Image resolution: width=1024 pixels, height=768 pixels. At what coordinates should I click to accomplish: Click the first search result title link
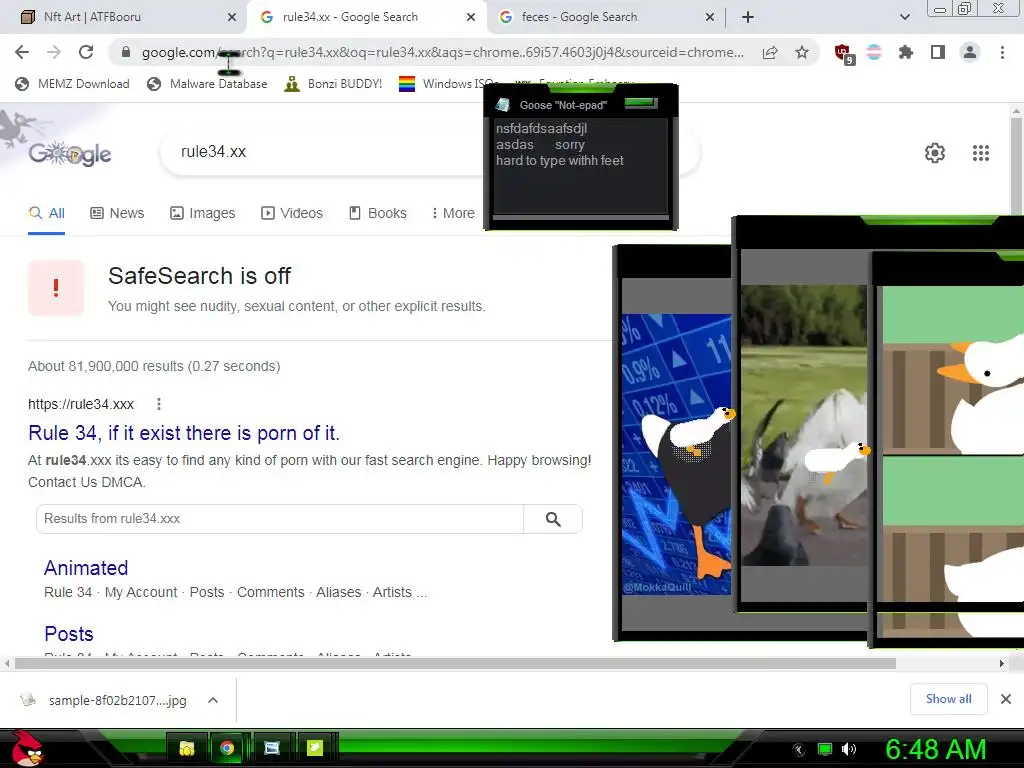coord(184,433)
